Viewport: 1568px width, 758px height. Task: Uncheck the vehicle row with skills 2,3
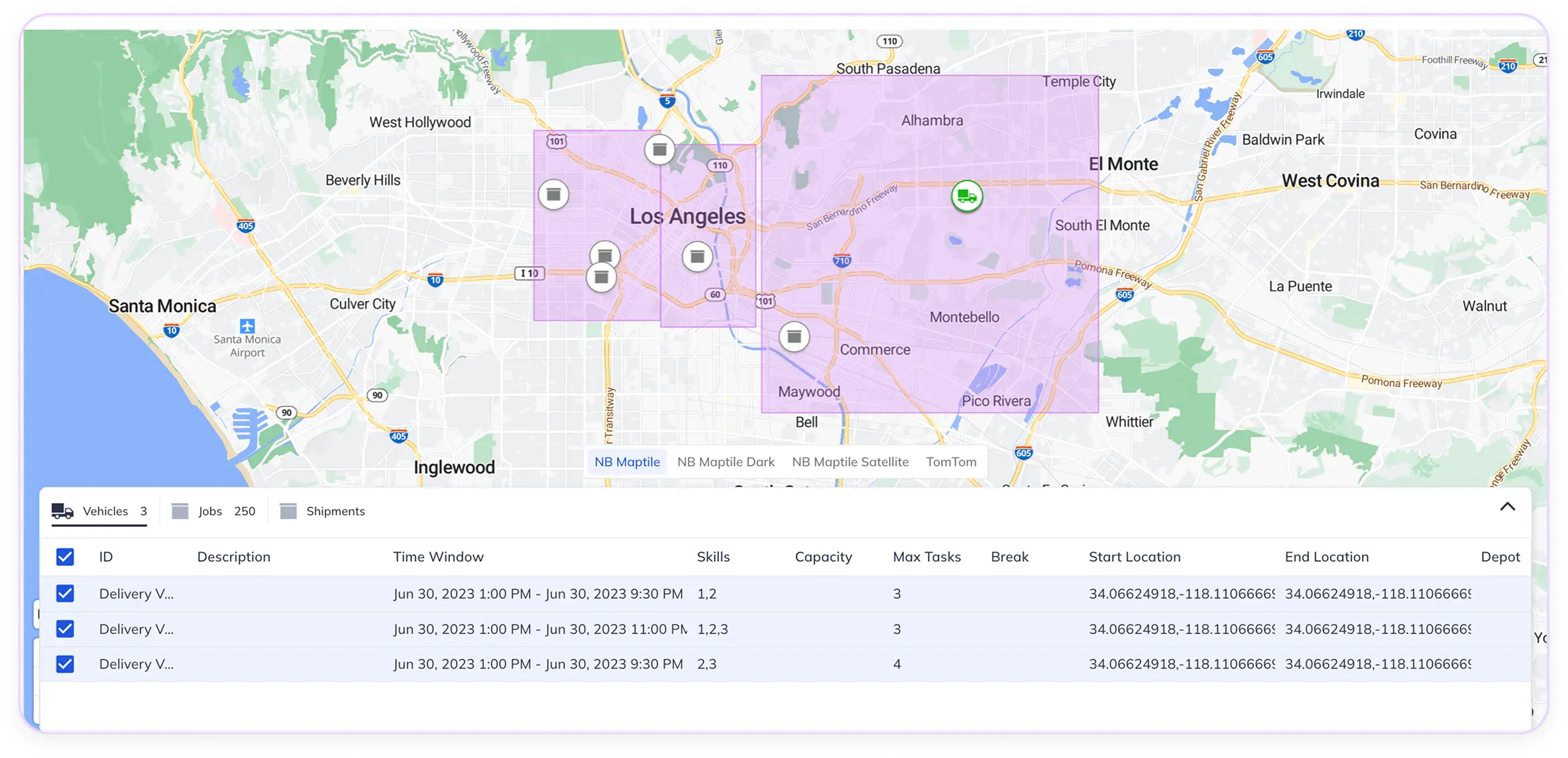point(65,663)
